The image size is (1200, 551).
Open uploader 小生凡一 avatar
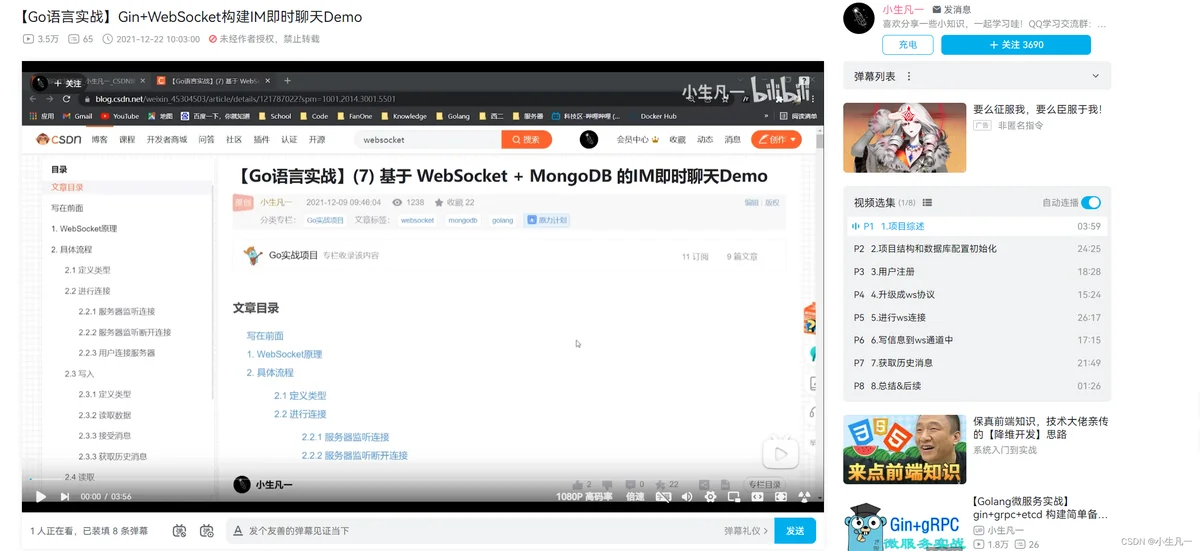pyautogui.click(x=859, y=18)
